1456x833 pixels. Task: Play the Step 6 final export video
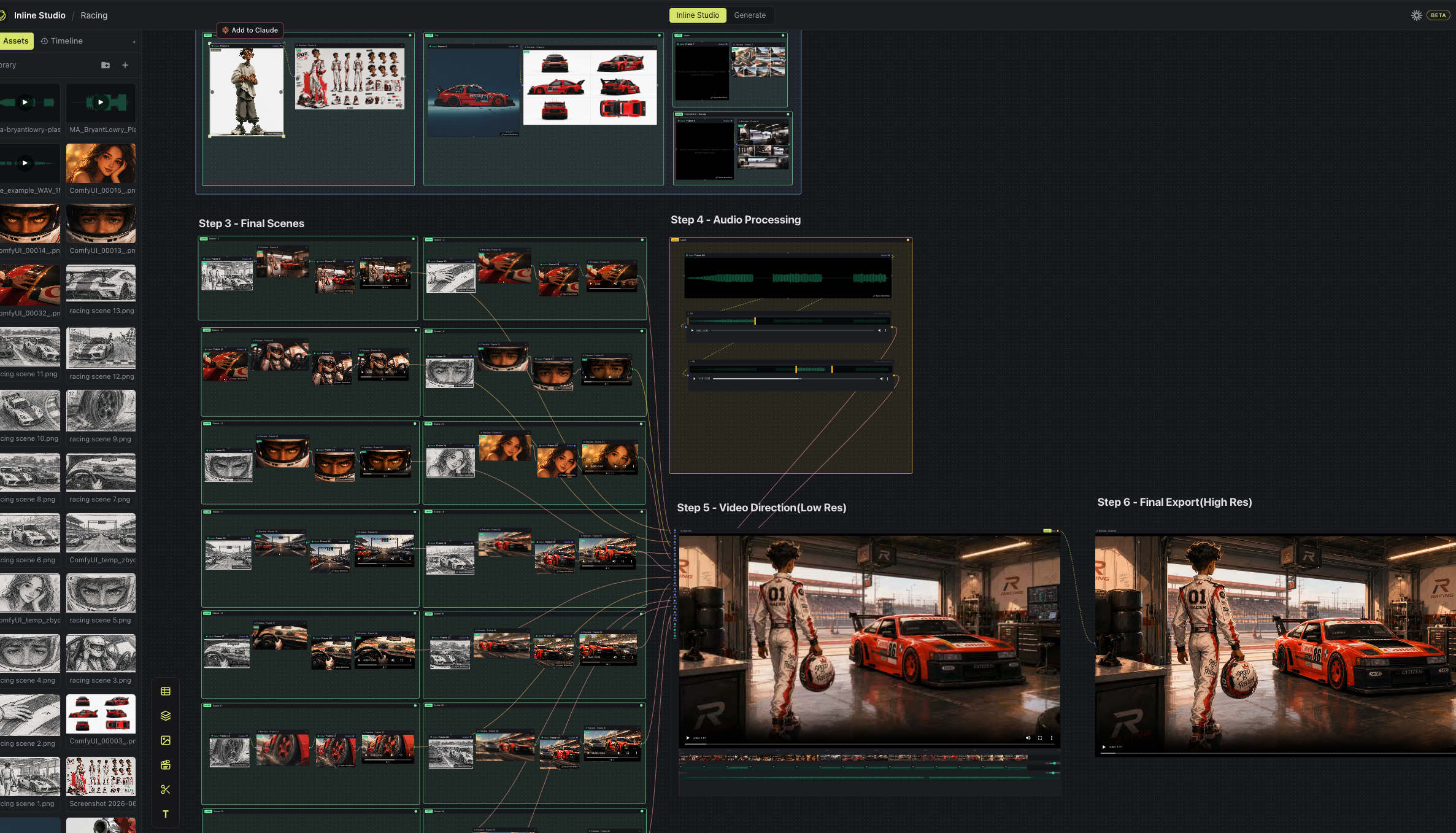click(1104, 747)
